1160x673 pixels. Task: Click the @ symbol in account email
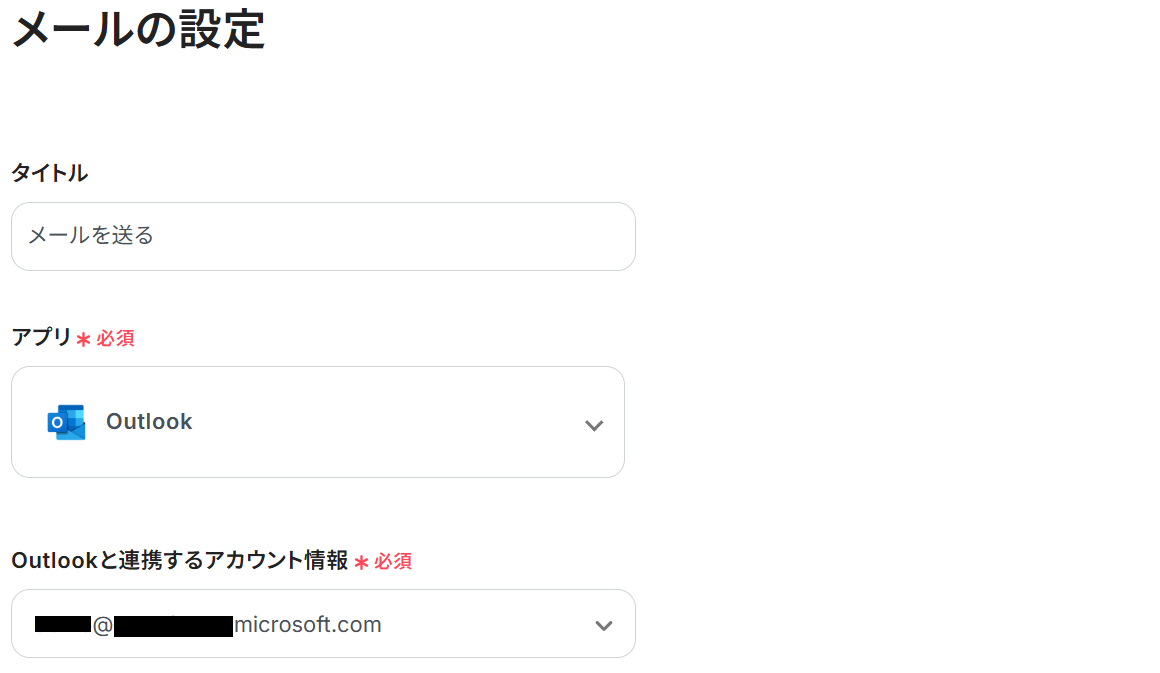(x=102, y=626)
